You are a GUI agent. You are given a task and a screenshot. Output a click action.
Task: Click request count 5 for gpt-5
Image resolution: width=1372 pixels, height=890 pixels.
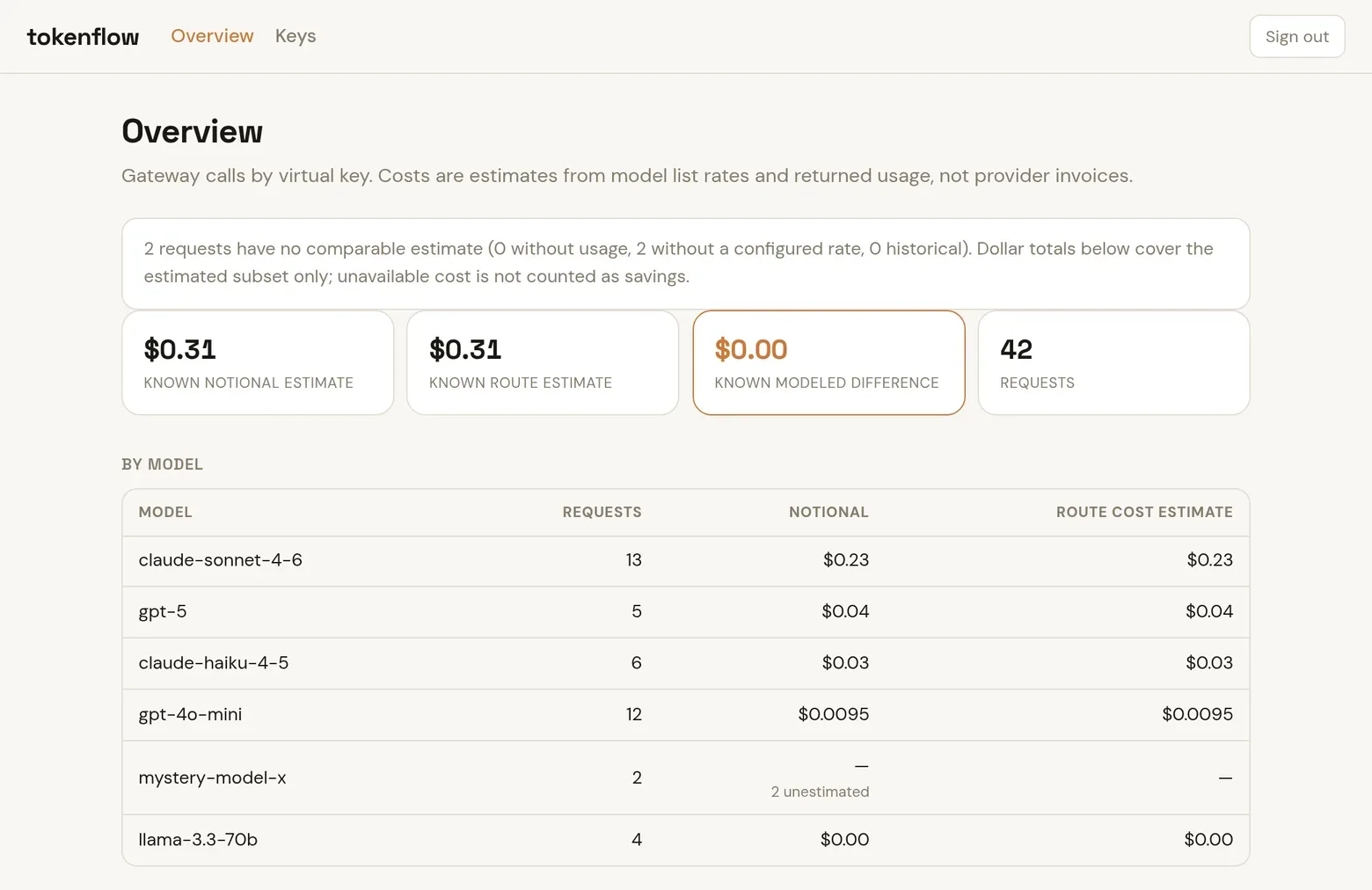point(637,611)
